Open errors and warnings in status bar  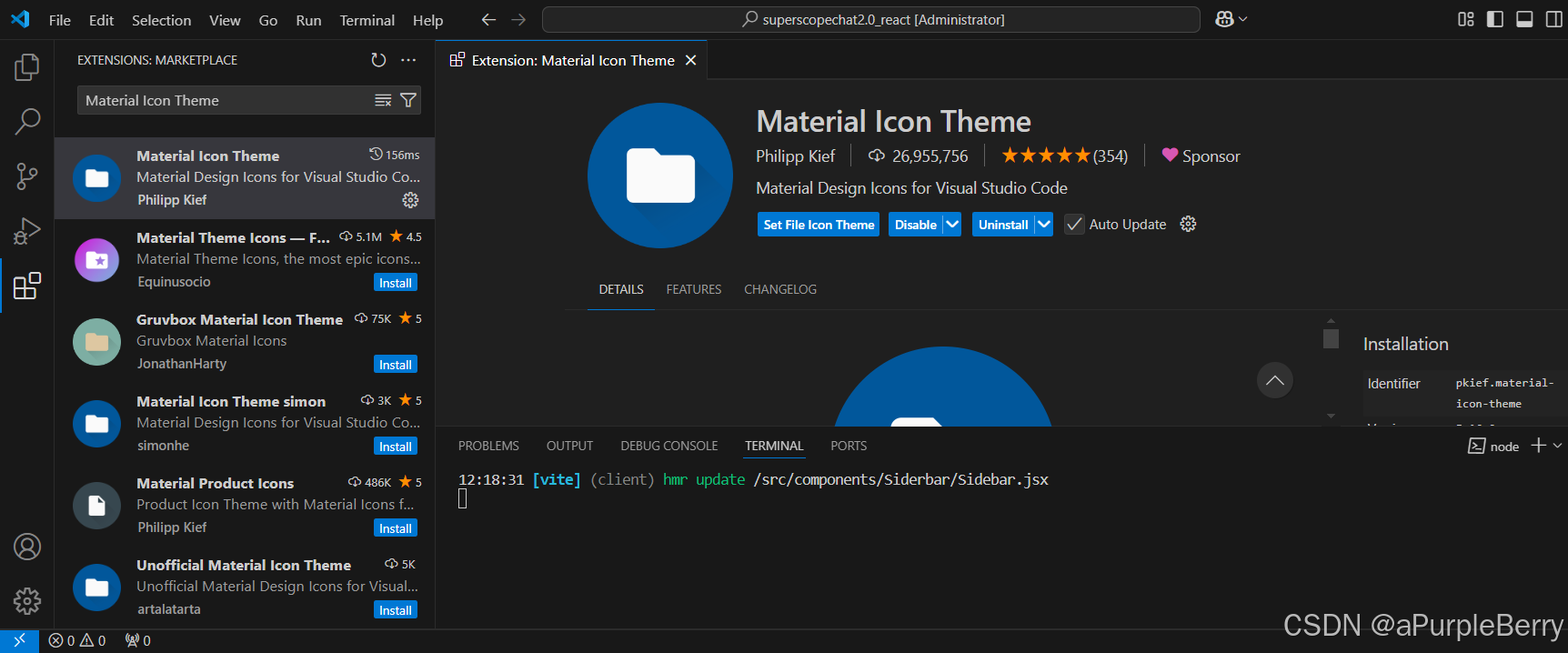[x=77, y=640]
